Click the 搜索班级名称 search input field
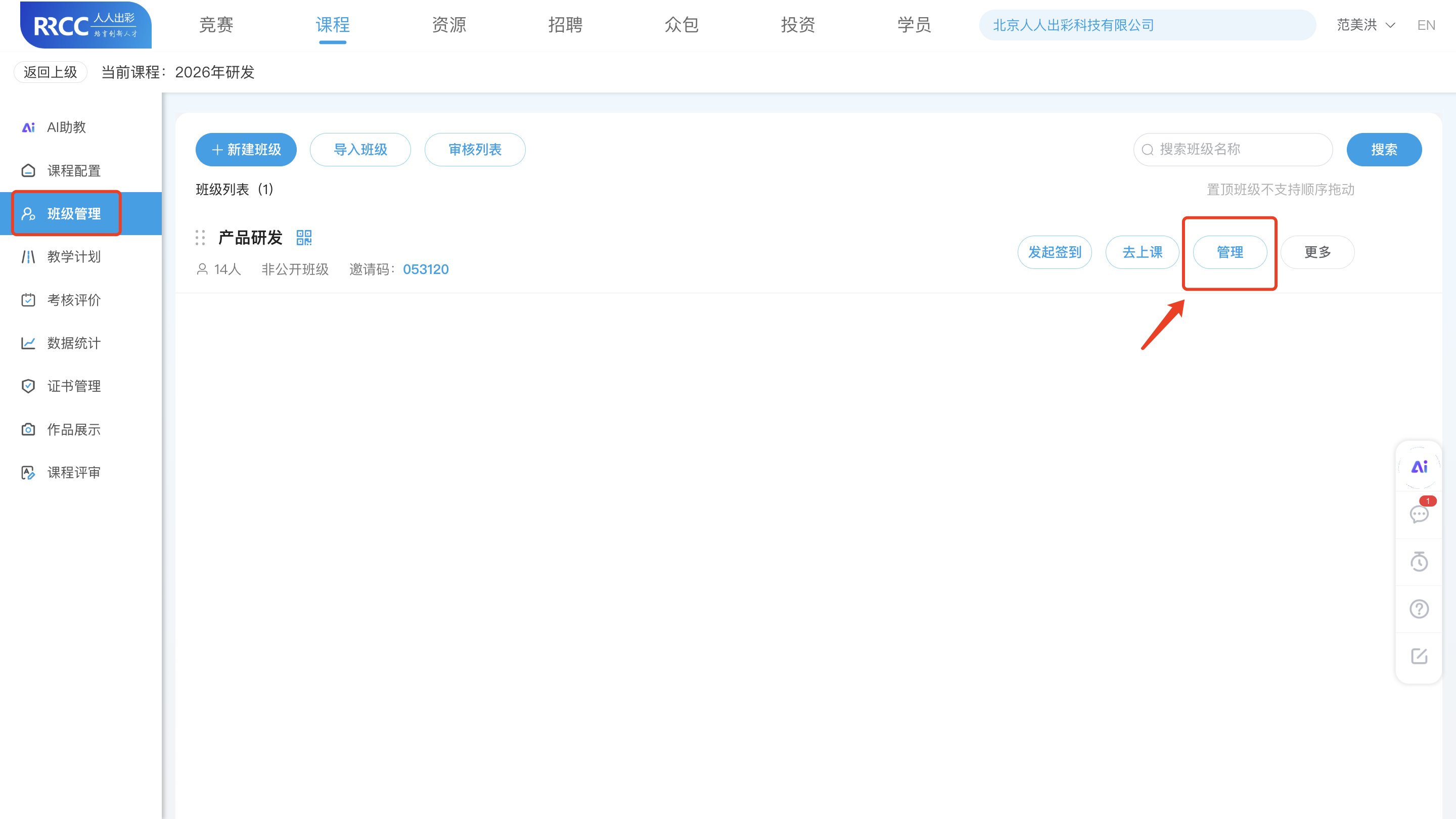 [x=1232, y=149]
